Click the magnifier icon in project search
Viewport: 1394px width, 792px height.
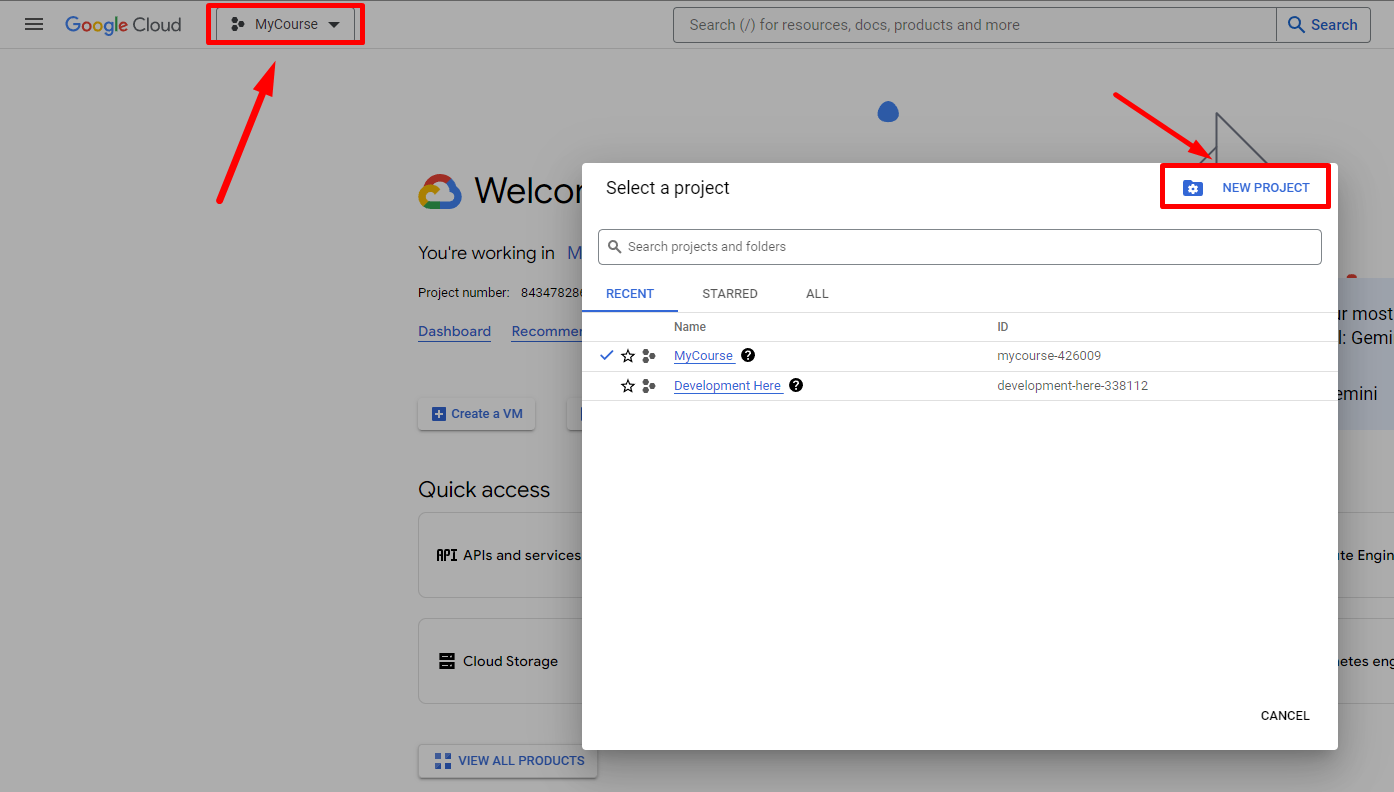click(615, 247)
